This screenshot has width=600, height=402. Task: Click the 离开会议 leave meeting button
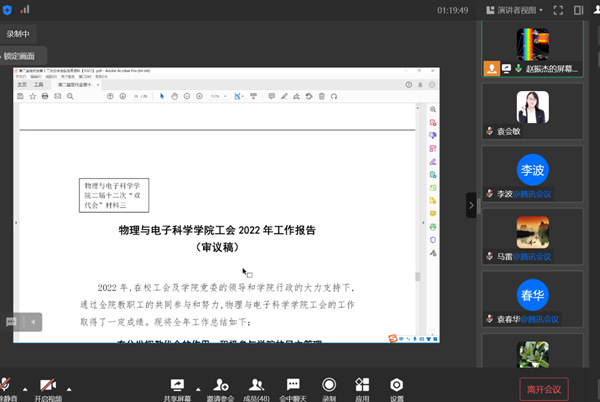[544, 387]
